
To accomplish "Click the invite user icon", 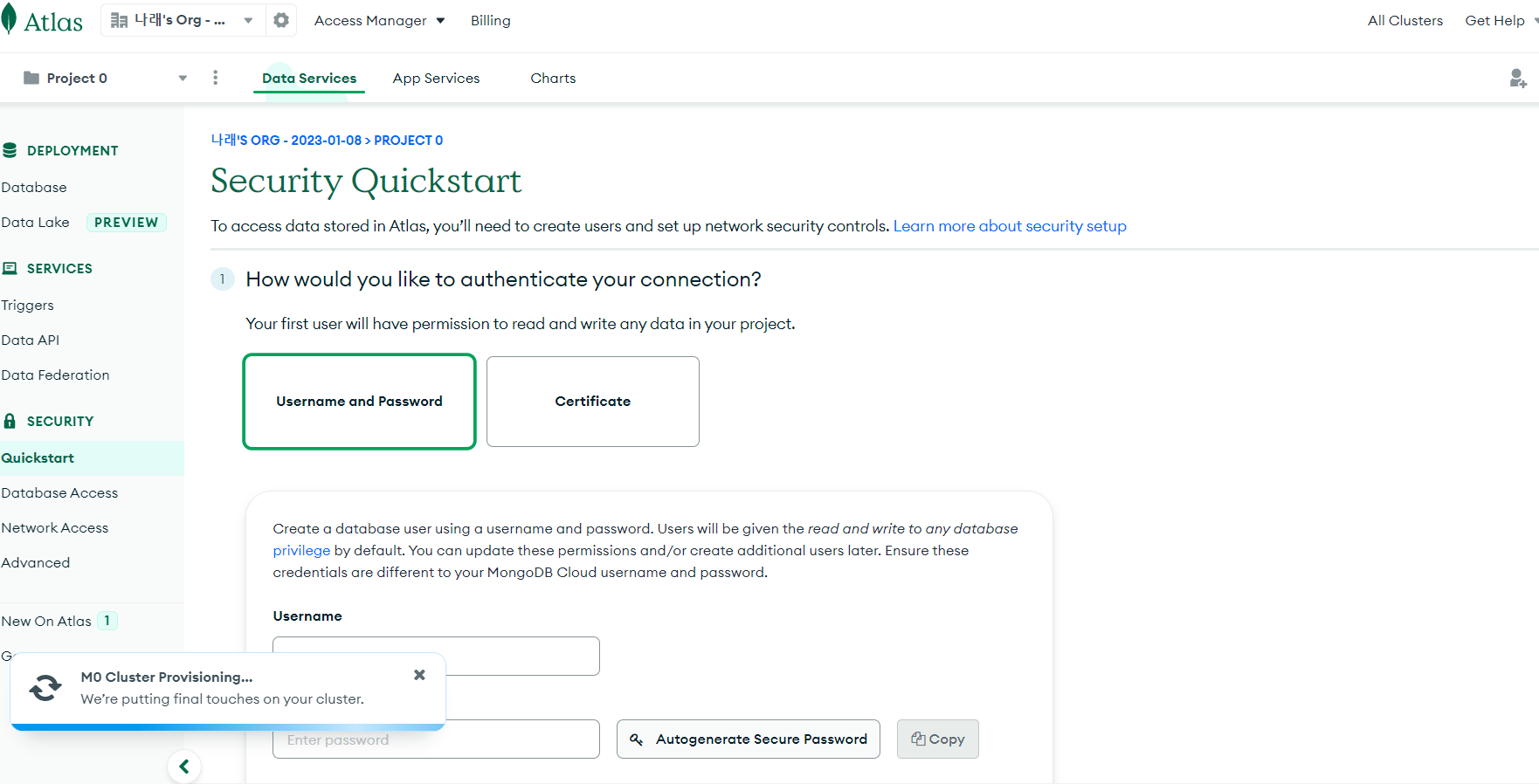I will coord(1518,79).
